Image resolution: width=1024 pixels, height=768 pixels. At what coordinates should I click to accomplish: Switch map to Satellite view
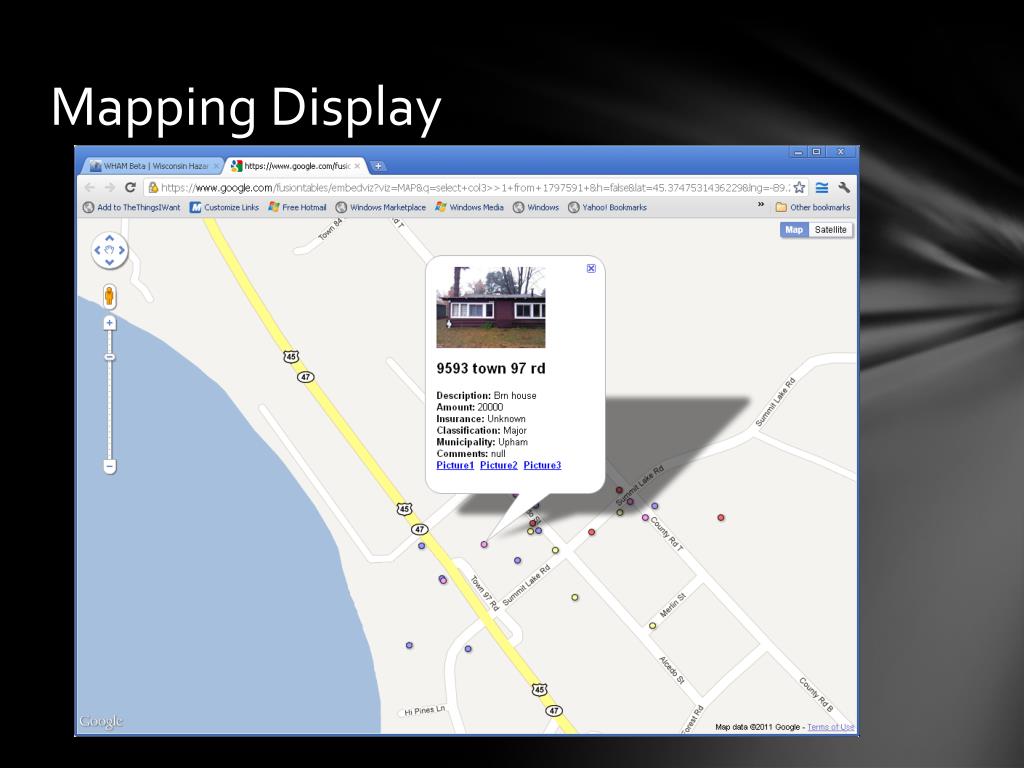tap(831, 230)
